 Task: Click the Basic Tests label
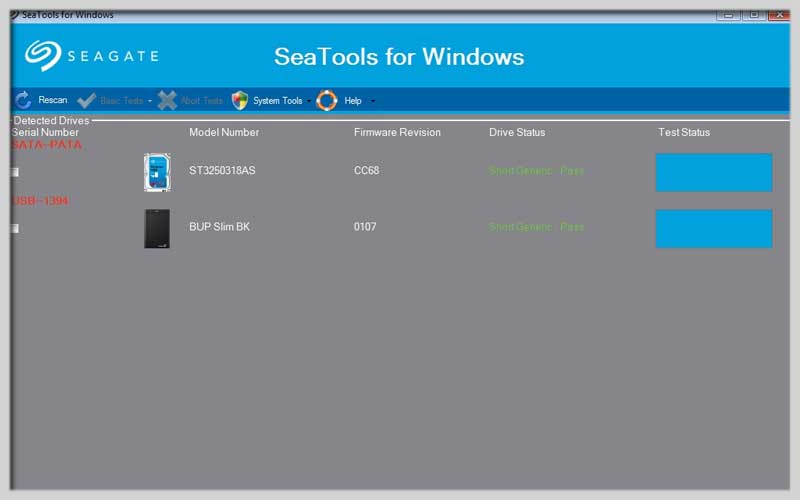[x=122, y=101]
